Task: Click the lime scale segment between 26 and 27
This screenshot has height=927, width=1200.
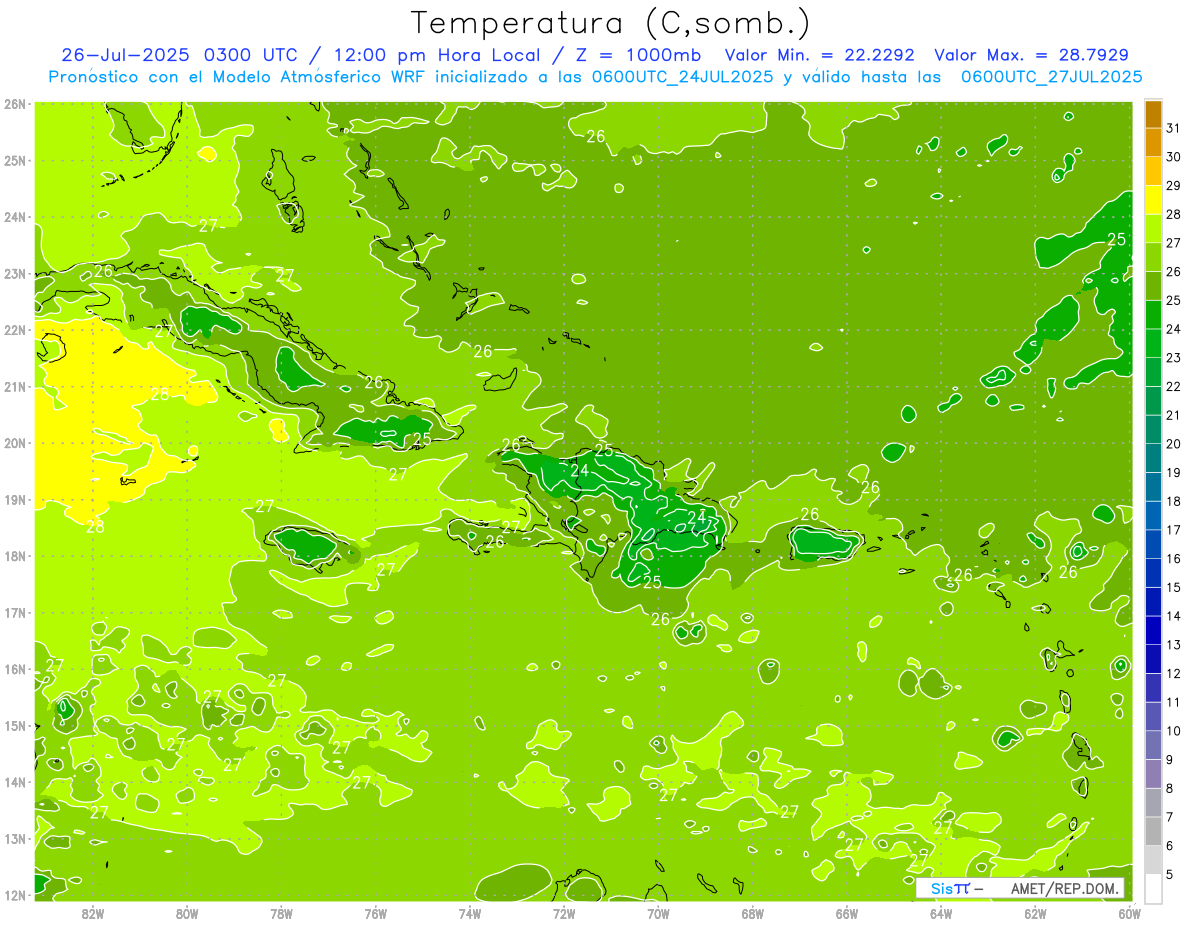Action: [x=1153, y=258]
